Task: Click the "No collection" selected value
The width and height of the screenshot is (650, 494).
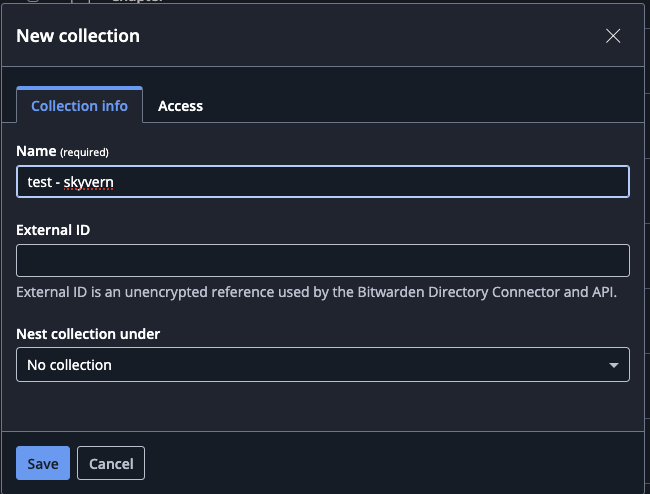Action: point(69,365)
